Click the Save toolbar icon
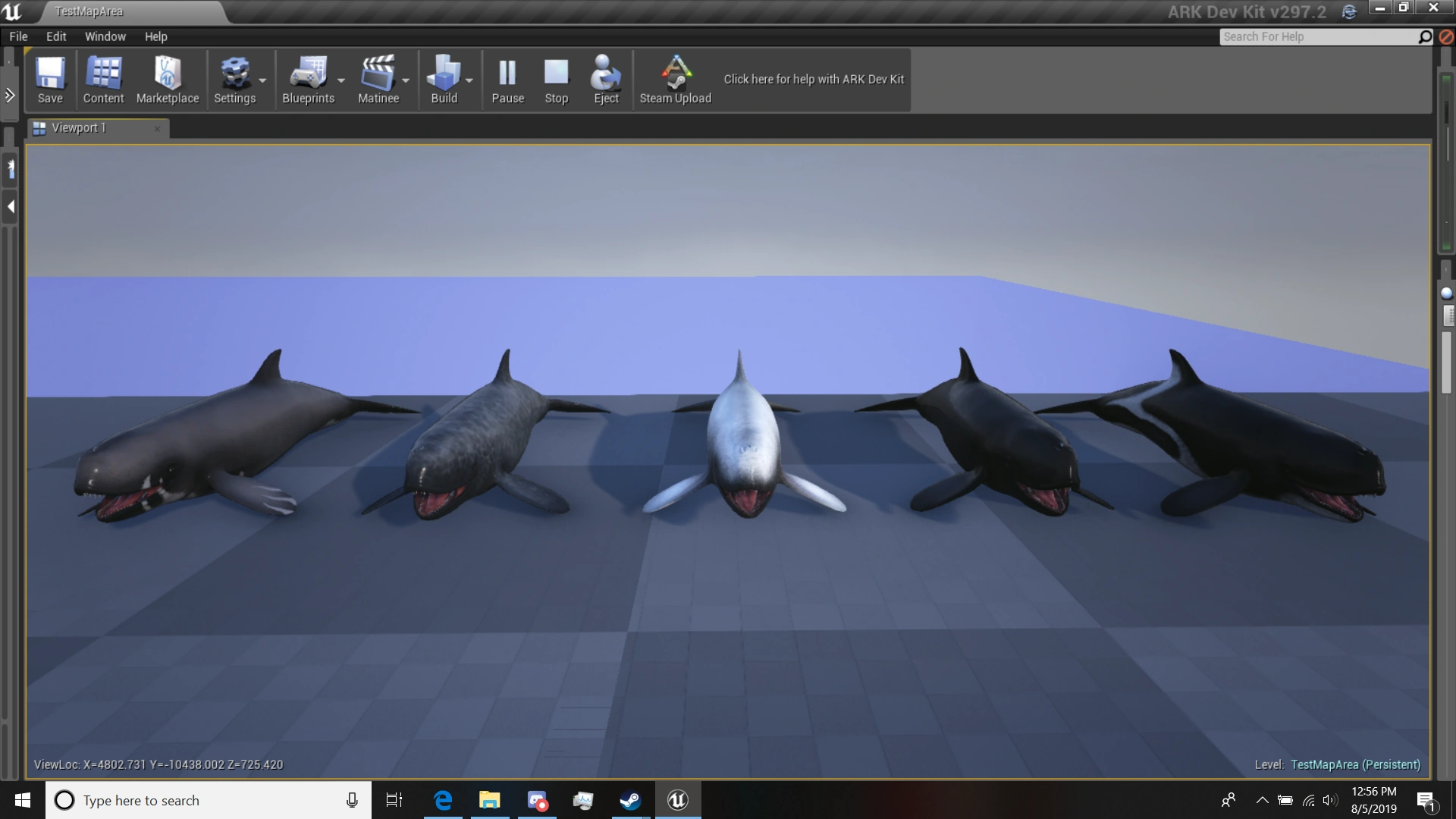The width and height of the screenshot is (1456, 819). click(x=50, y=74)
